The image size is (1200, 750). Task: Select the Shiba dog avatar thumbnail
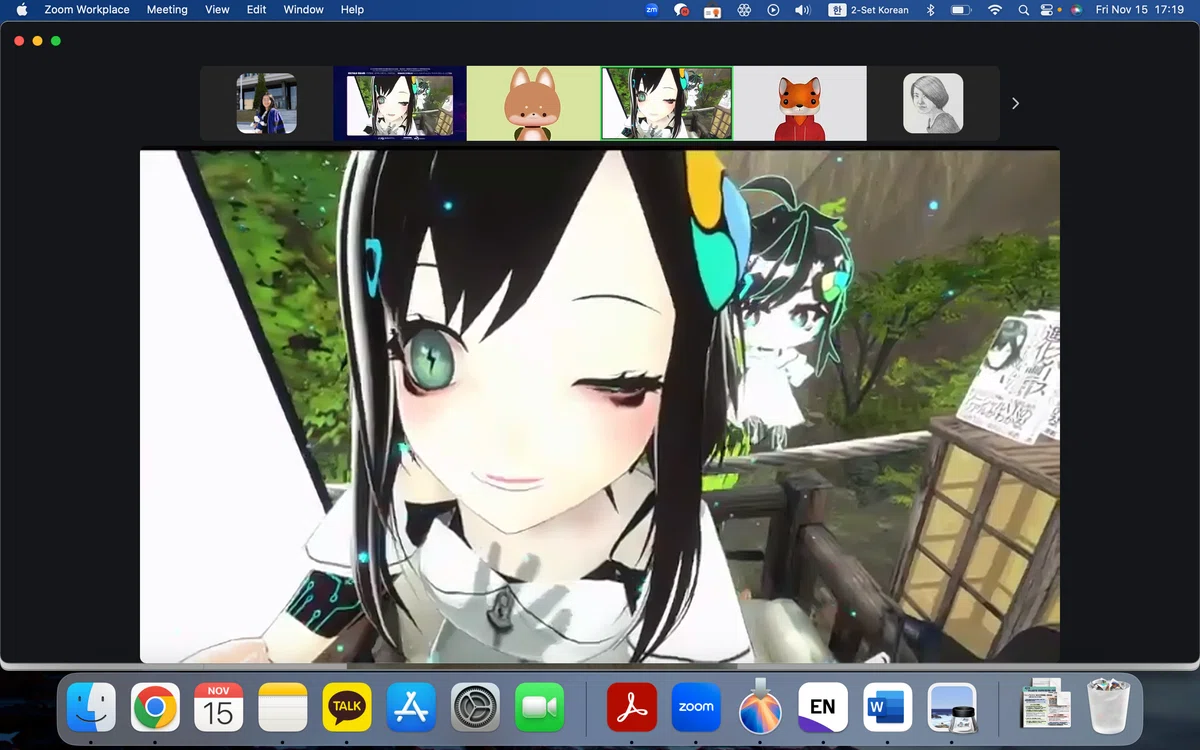click(x=533, y=103)
